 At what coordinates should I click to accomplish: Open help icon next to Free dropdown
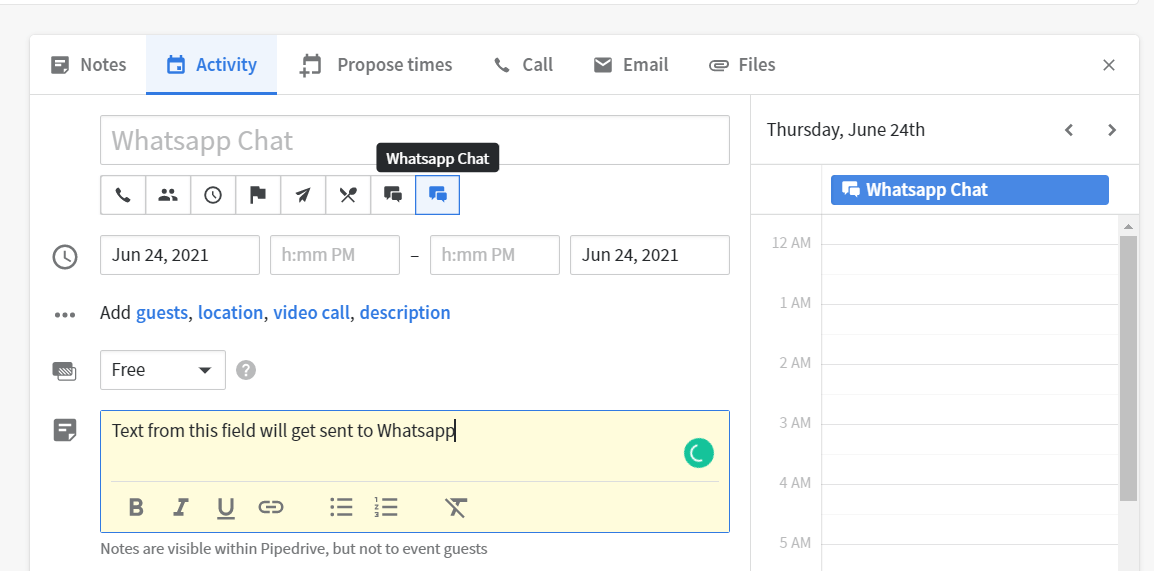tap(246, 370)
